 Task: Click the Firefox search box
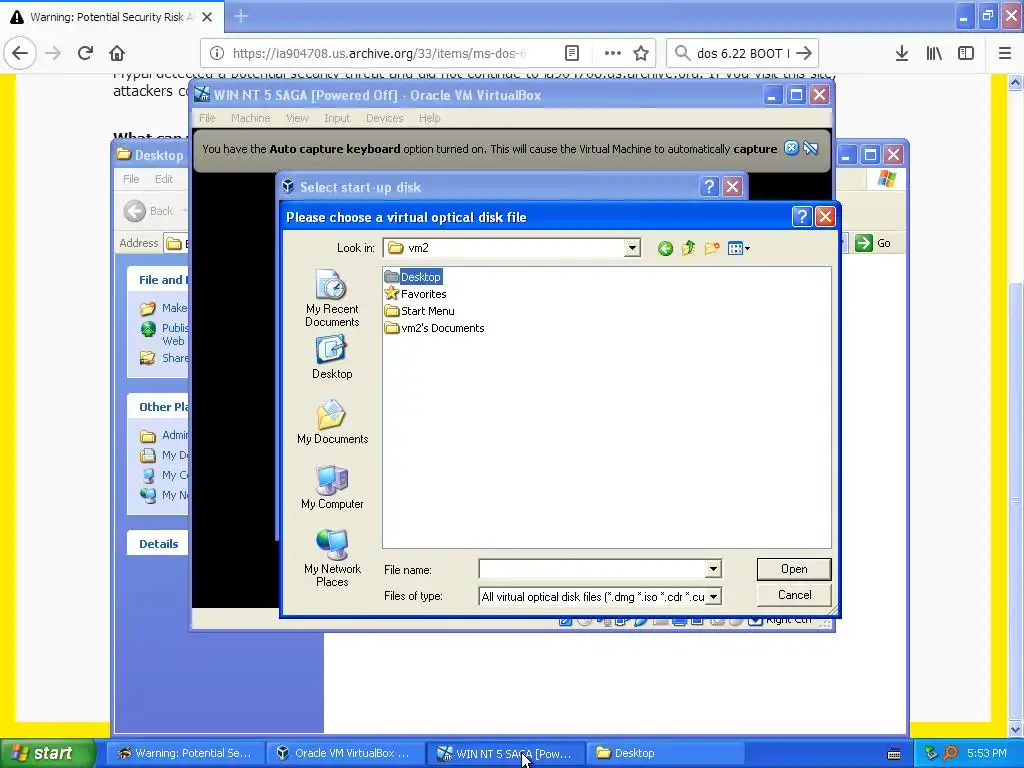742,54
